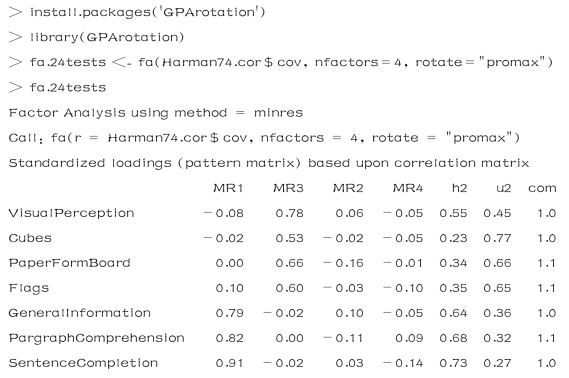Click SentenceCompletion's 0.91 MR1 loading value
Viewport: 569px width, 378px height.
[229, 363]
